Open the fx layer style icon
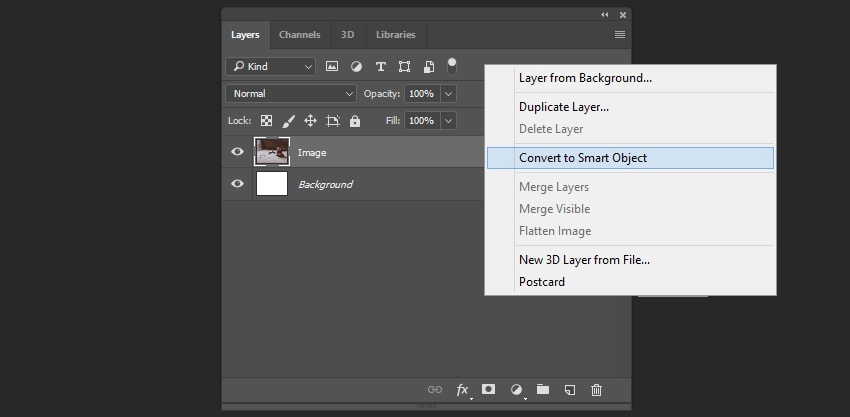The height and width of the screenshot is (417, 850). click(x=463, y=390)
